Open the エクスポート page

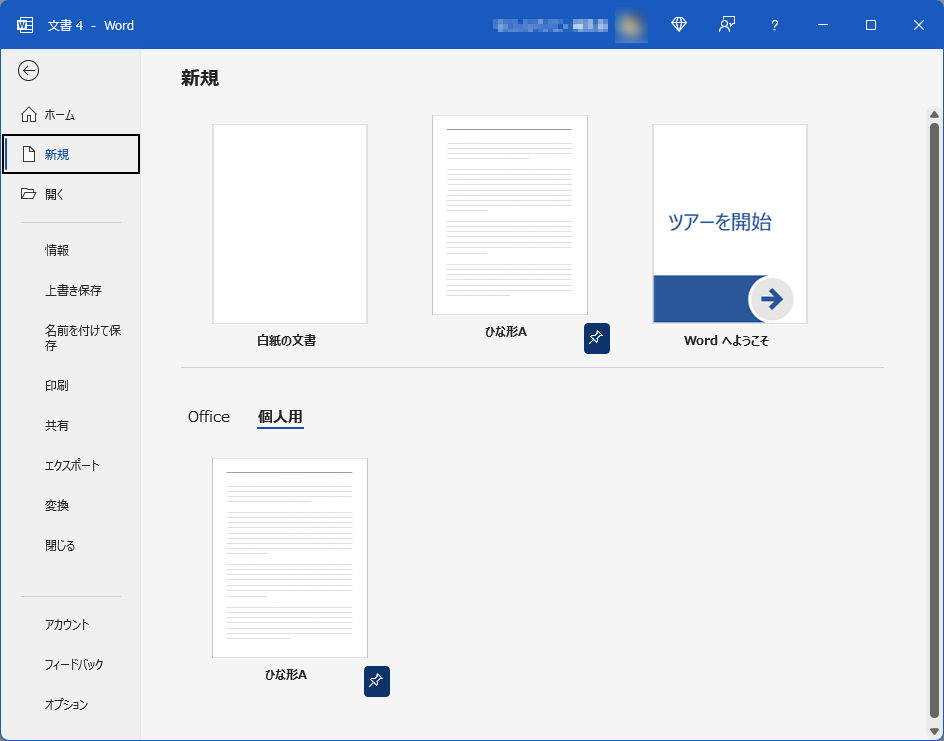click(71, 465)
